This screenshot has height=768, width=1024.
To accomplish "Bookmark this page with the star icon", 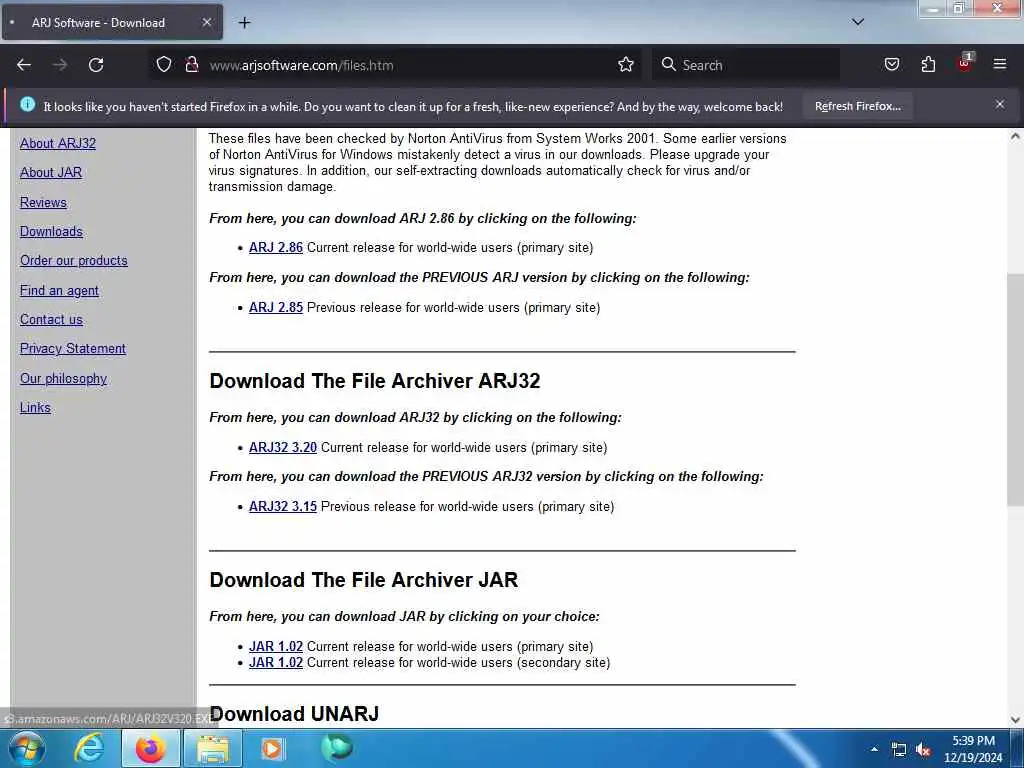I will 626,65.
